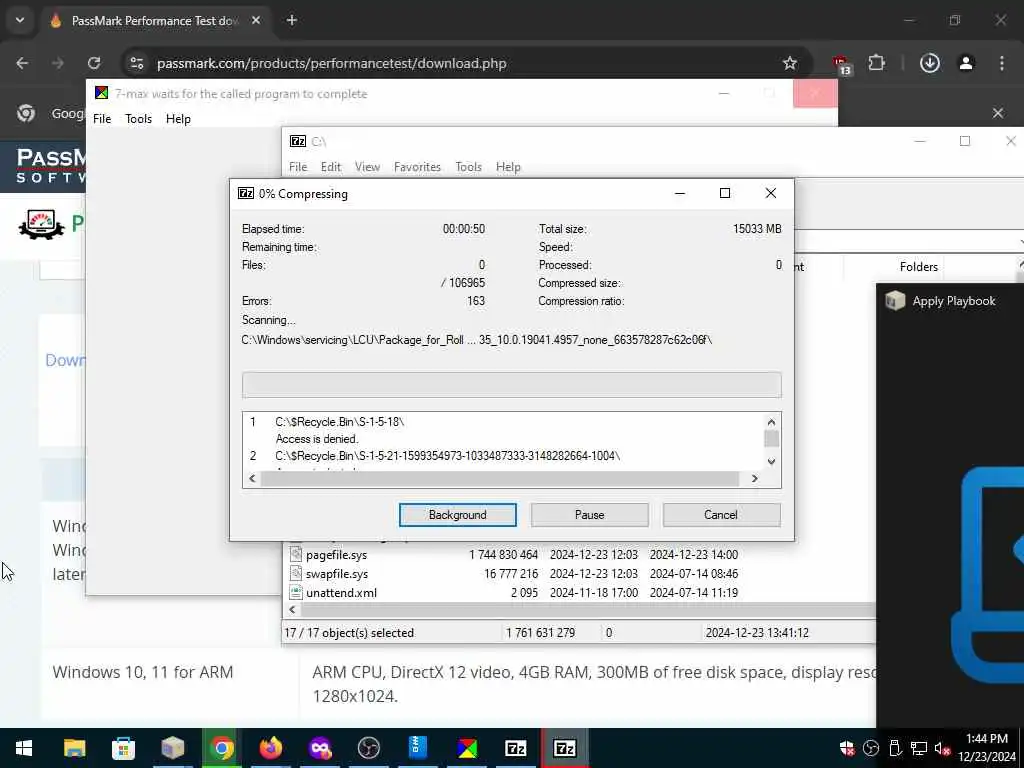Cancel the compression operation

click(x=721, y=515)
